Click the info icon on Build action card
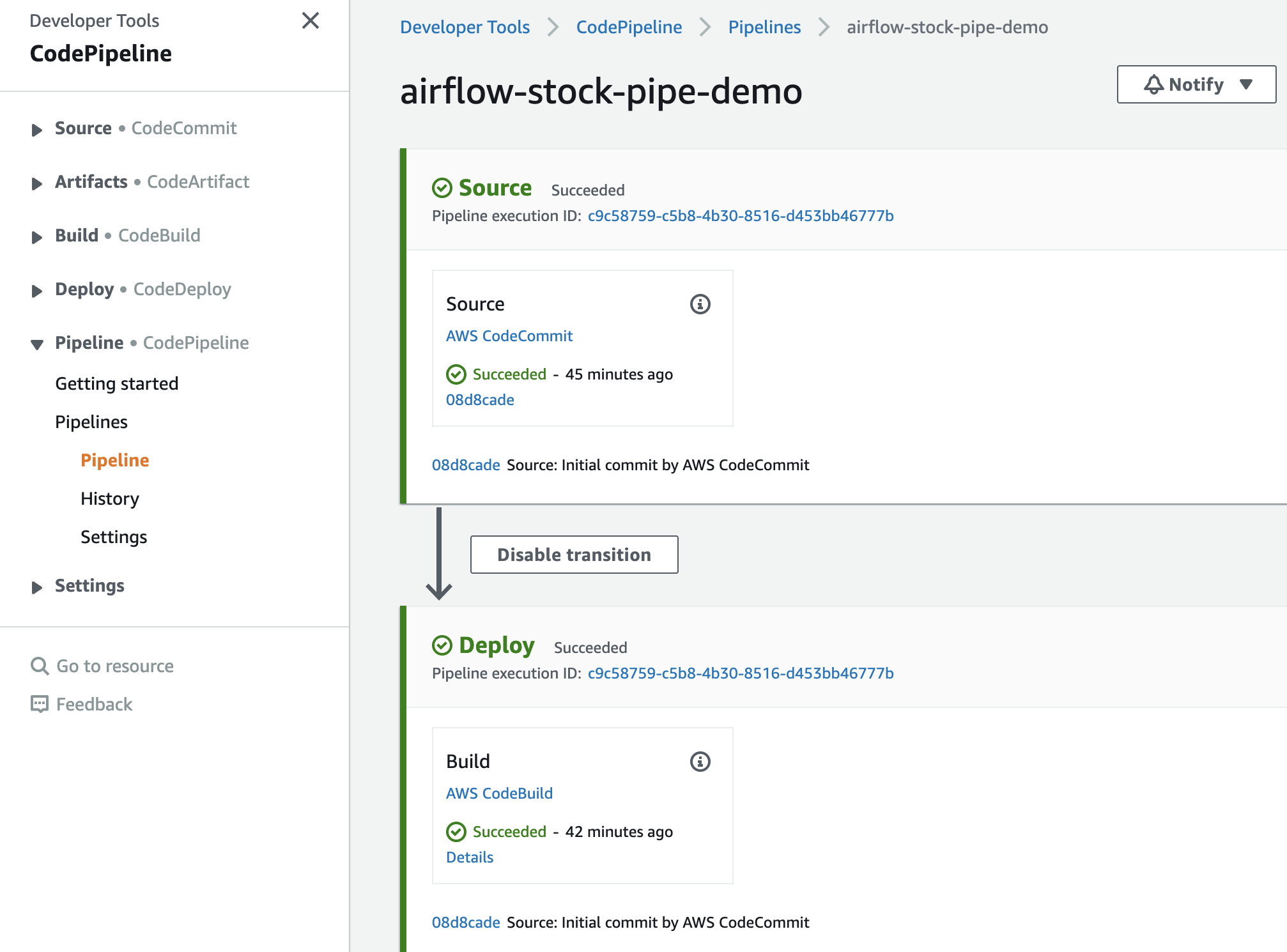Image resolution: width=1287 pixels, height=952 pixels. pos(700,762)
